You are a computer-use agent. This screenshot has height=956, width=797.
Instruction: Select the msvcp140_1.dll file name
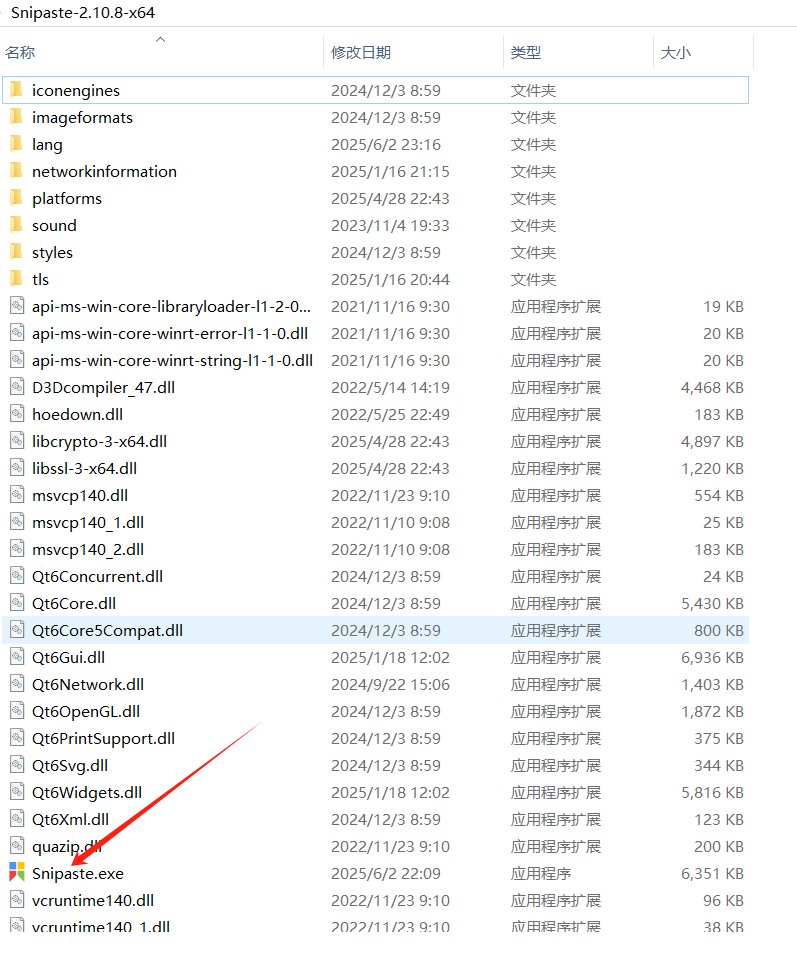88,523
